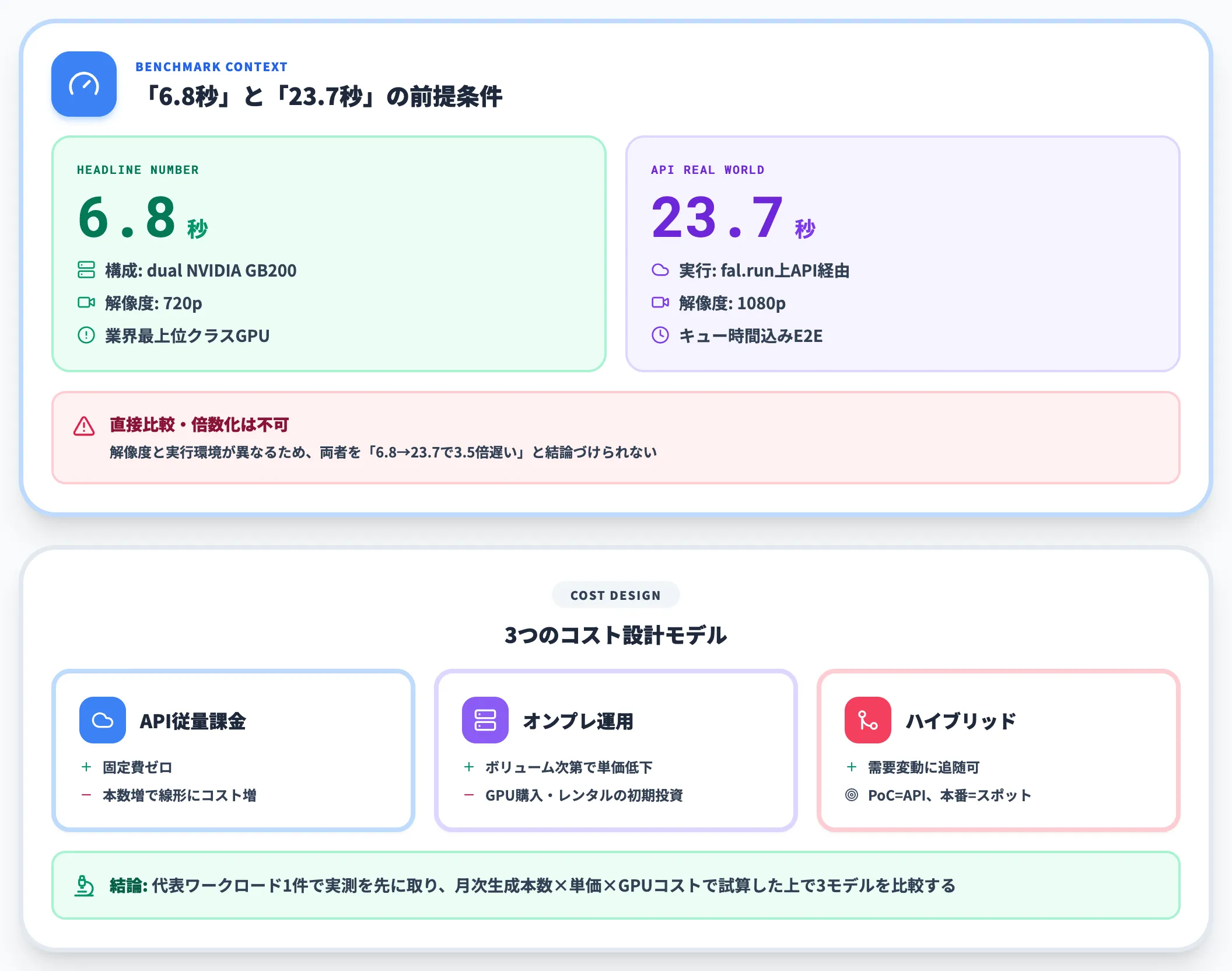1232x971 pixels.
Task: Click the text 実行: fal.run上API経由
Action: [764, 270]
